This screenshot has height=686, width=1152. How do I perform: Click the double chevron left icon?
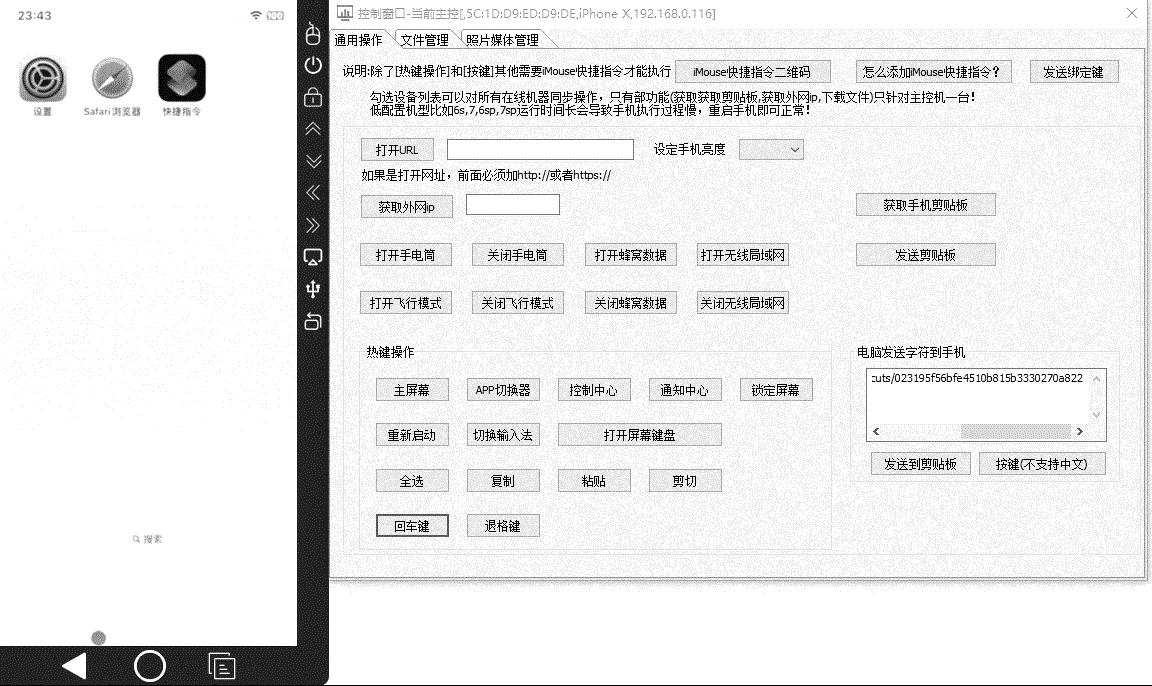click(x=313, y=192)
